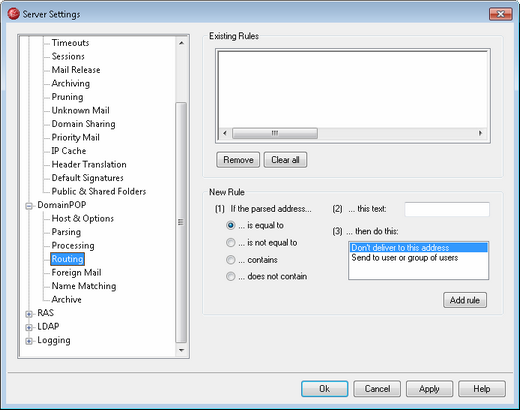Screen dimensions: 520x410
Task: Collapse the DomainPOP tree node
Action: (x=29, y=206)
